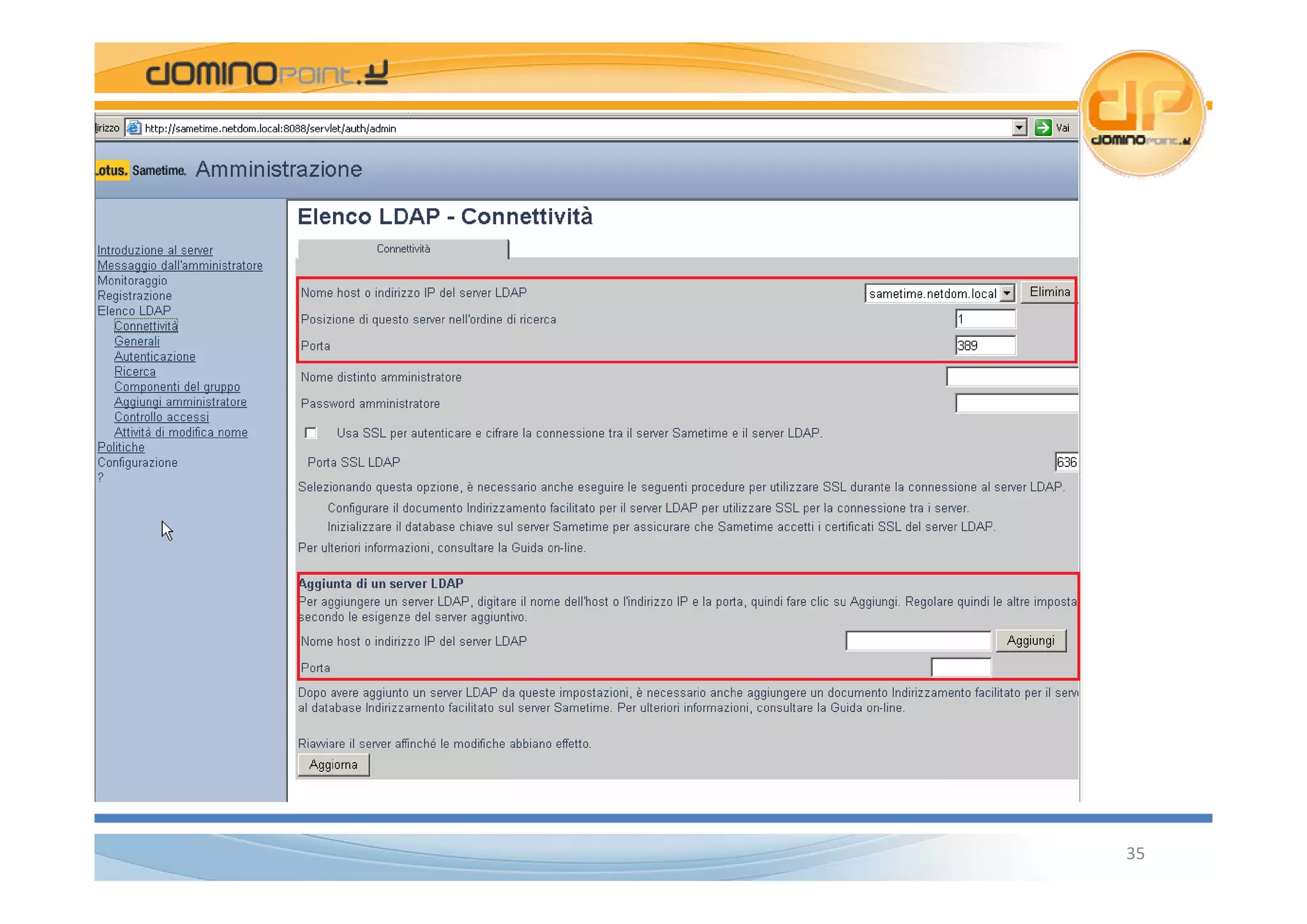This screenshot has width=1307, height=924.
Task: Open the Autenticazione link
Action: pos(154,357)
